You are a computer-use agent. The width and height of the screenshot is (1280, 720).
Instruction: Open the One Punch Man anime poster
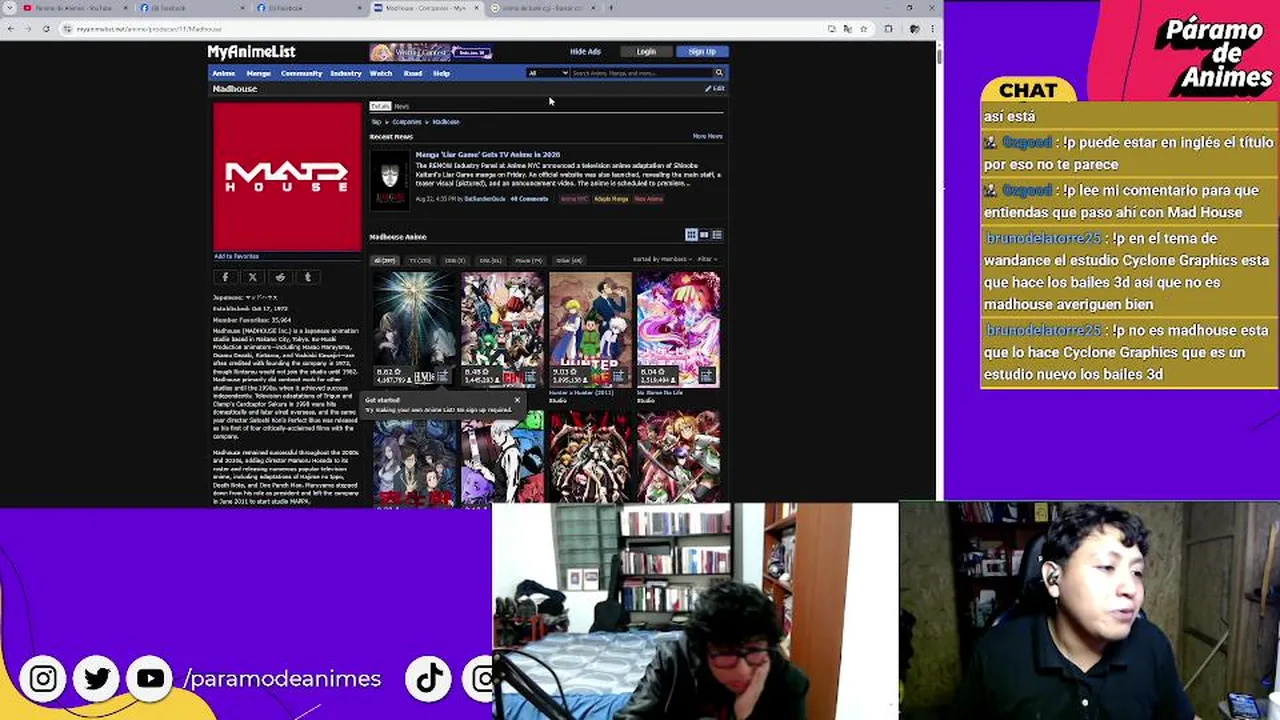pos(502,329)
